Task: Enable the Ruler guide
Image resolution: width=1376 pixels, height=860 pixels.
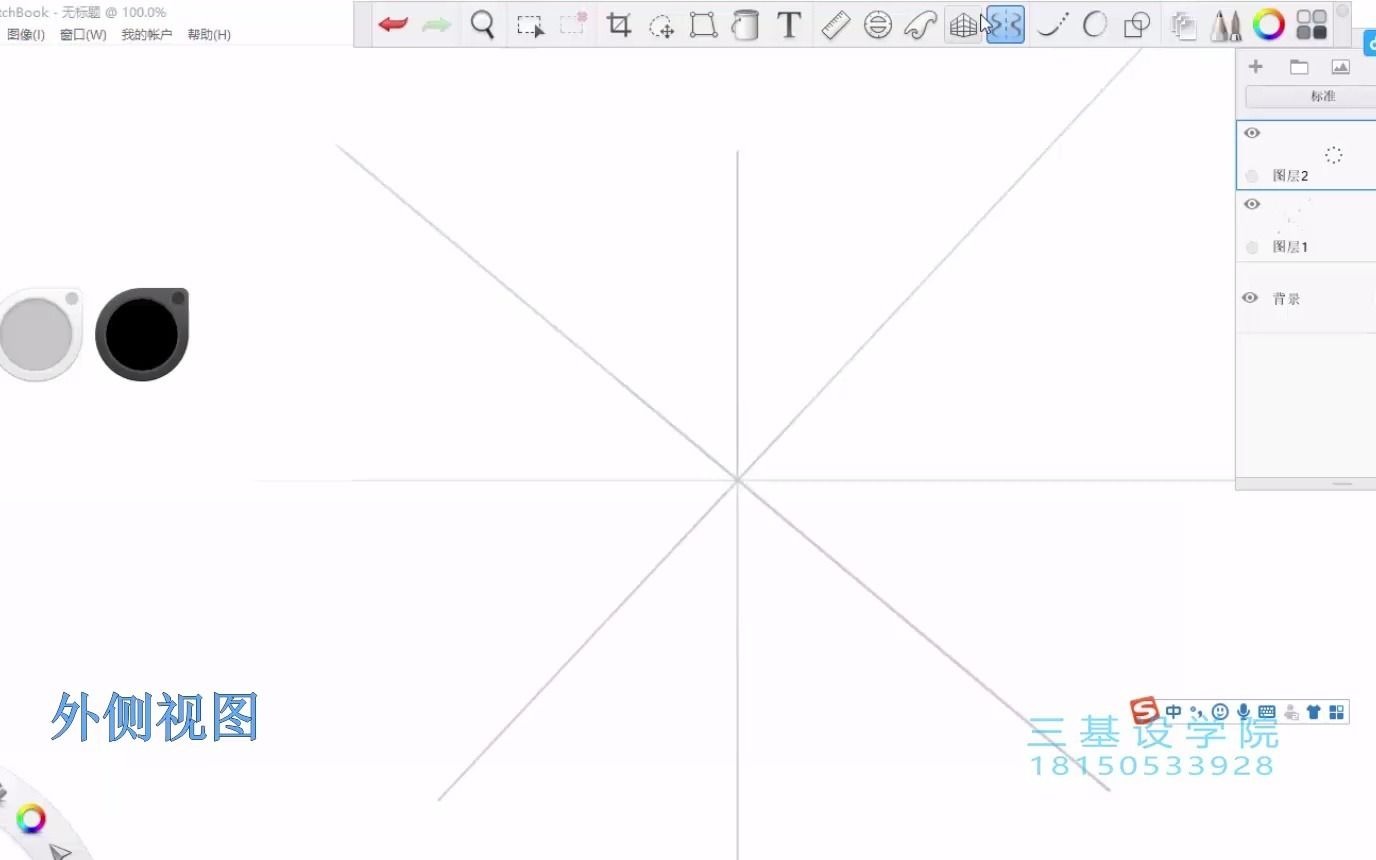Action: (835, 25)
